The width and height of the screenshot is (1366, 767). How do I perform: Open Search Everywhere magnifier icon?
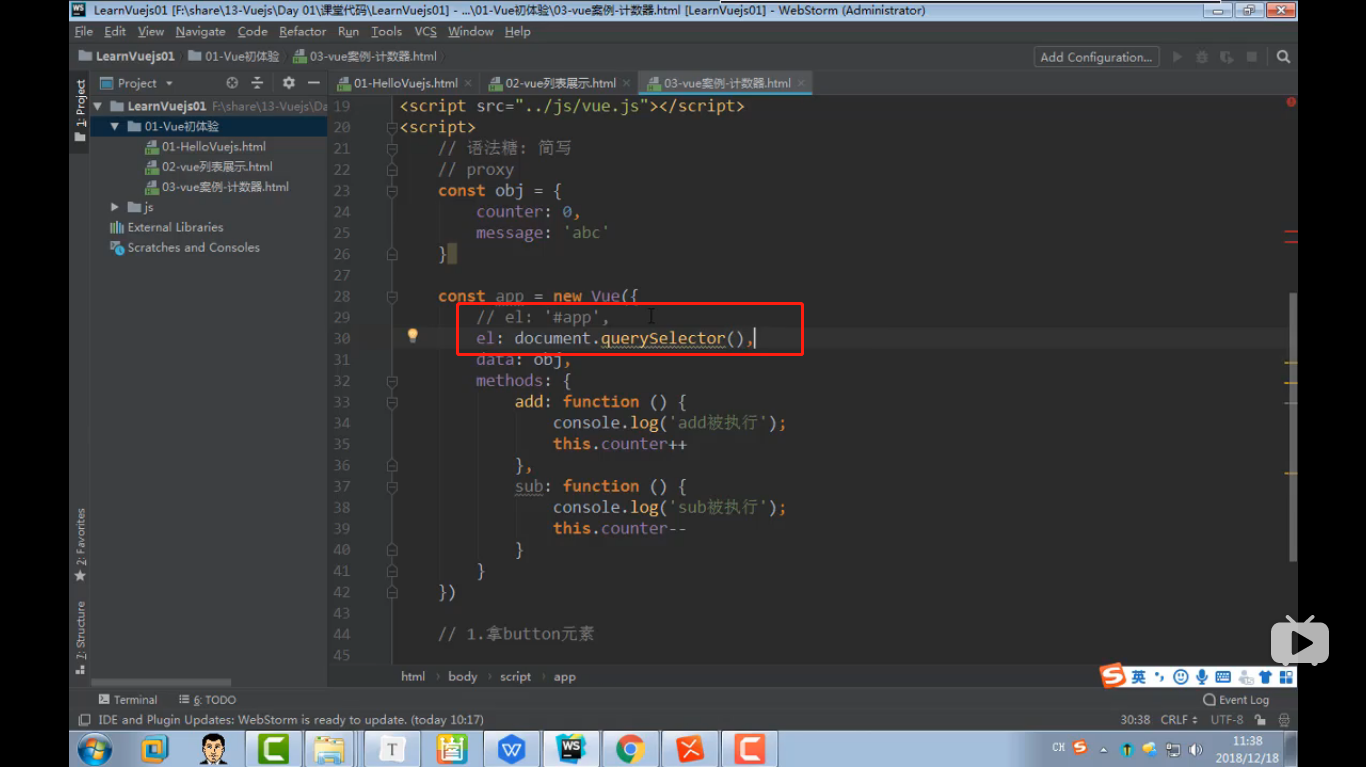click(1283, 57)
